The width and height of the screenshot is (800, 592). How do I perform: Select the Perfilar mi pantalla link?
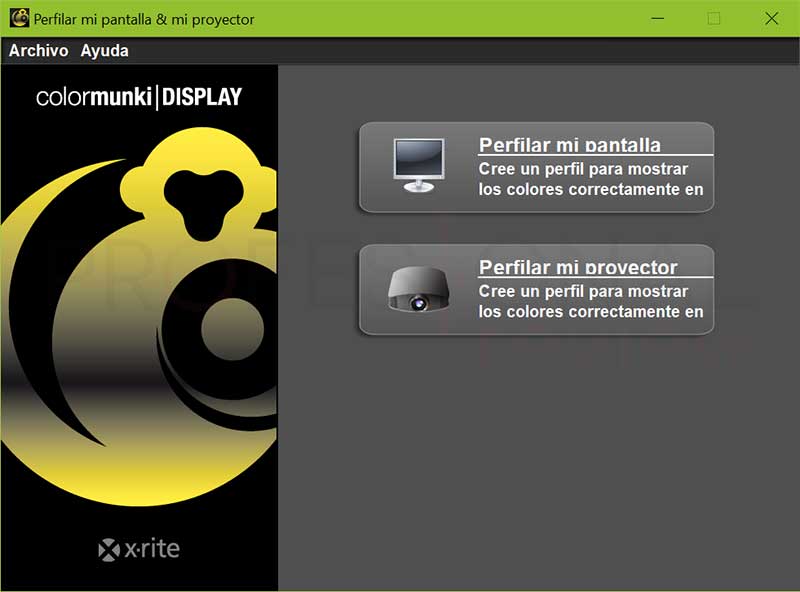(x=569, y=145)
